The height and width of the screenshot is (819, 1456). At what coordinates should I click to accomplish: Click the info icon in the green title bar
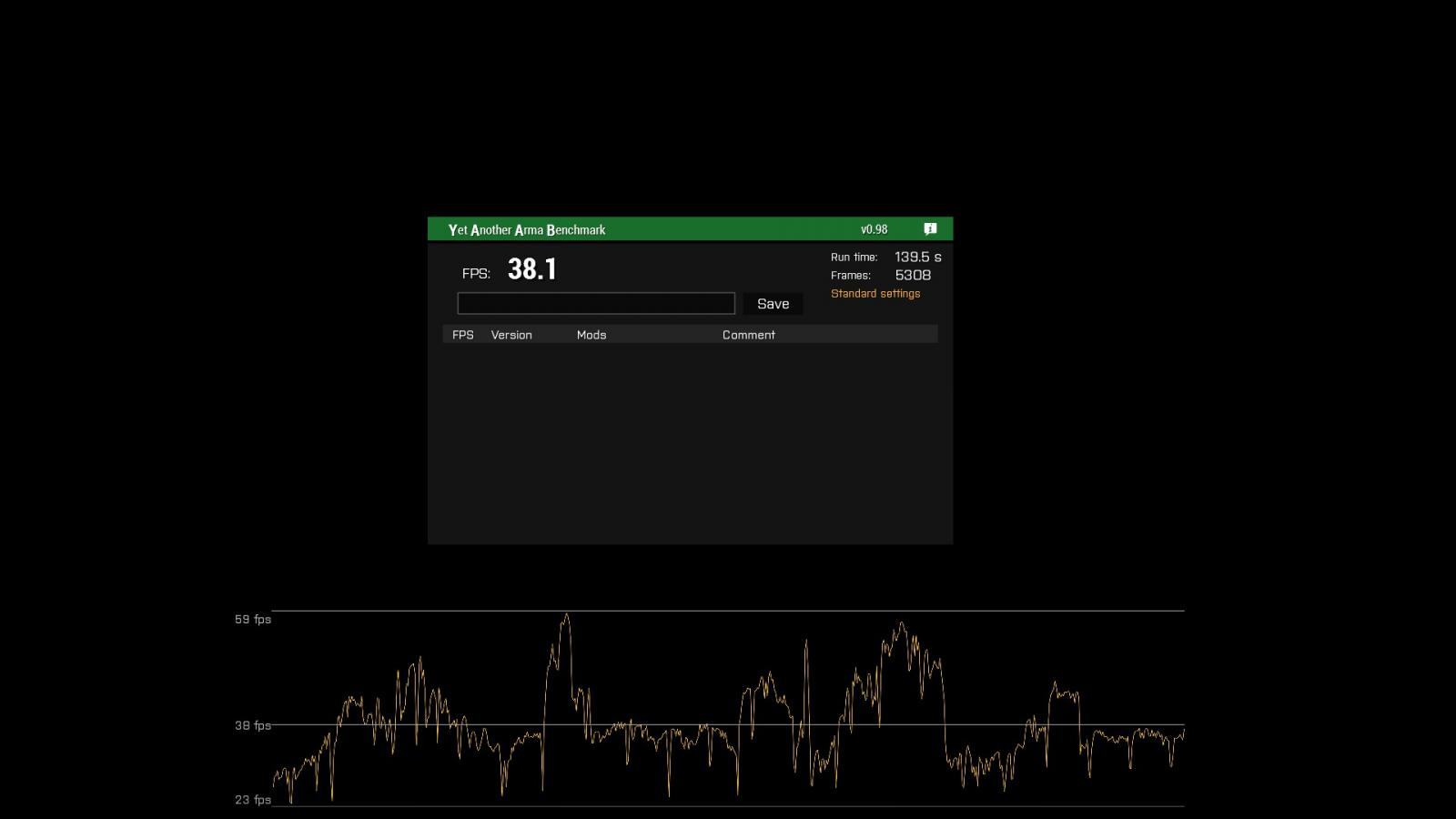930,229
